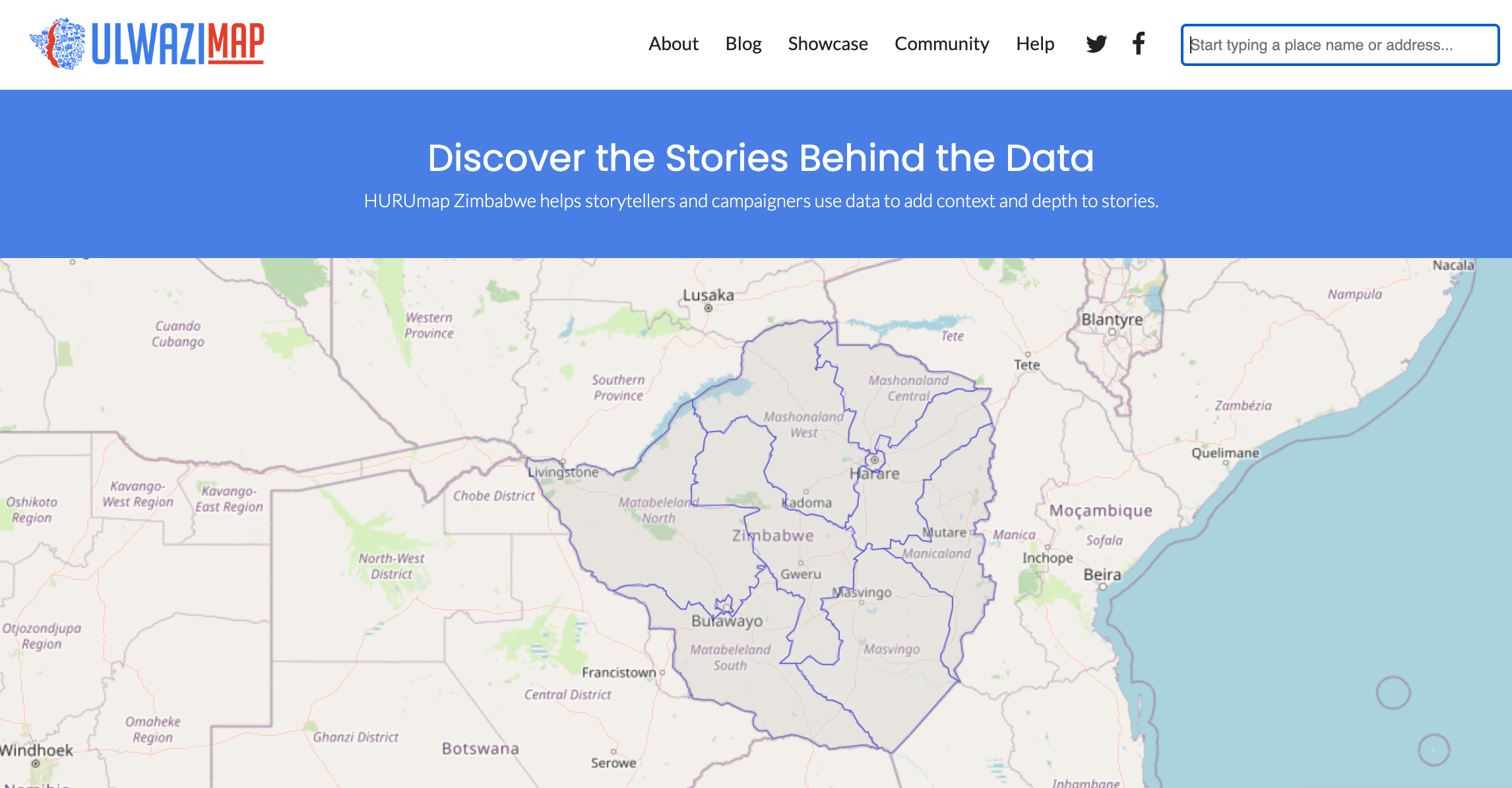
Task: Navigate to the Blog section
Action: [x=743, y=44]
